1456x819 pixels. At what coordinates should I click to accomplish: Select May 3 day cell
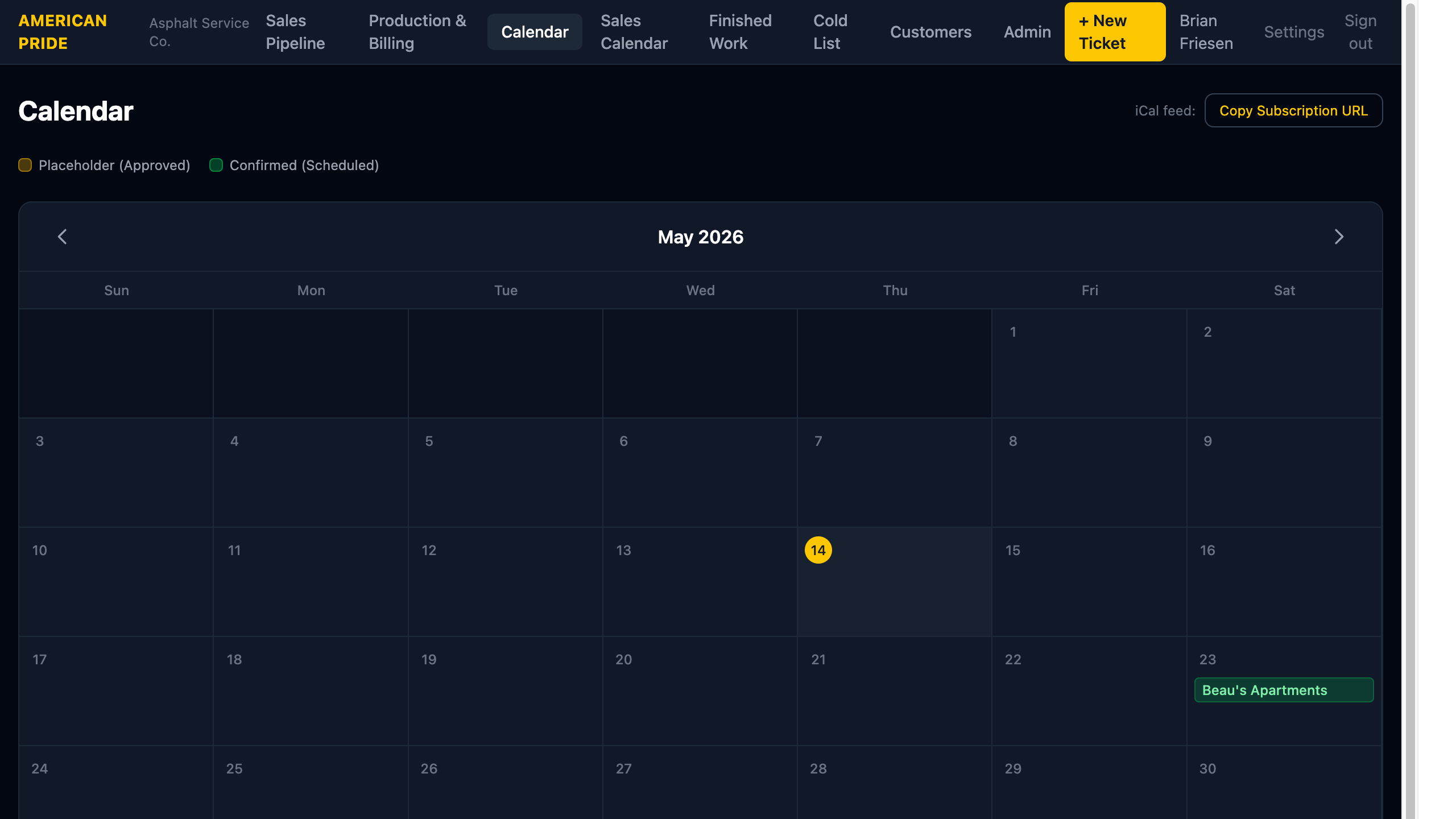116,473
